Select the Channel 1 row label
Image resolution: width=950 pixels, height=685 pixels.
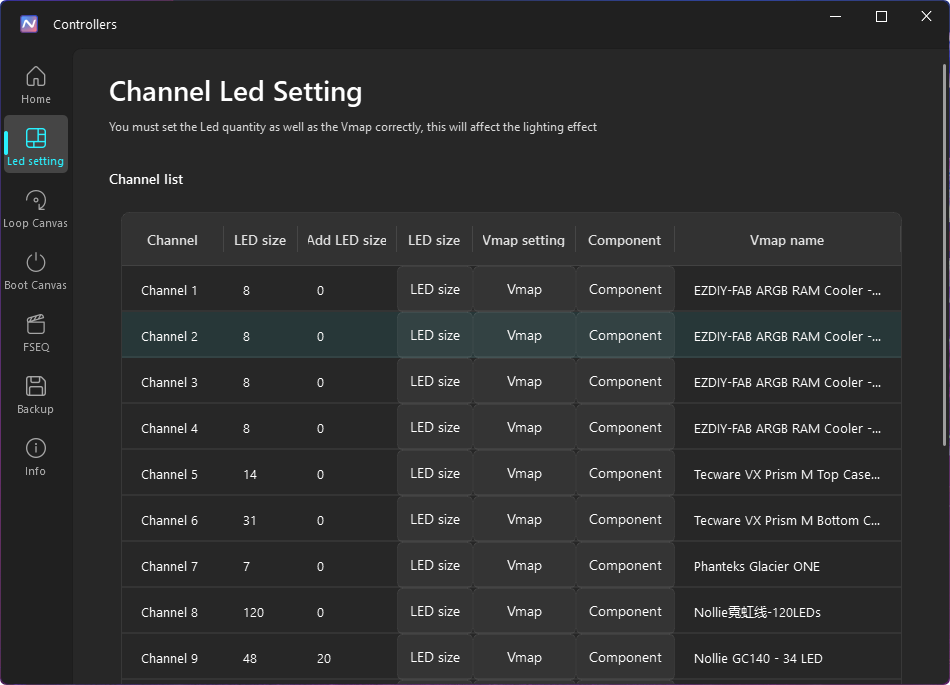(x=169, y=291)
